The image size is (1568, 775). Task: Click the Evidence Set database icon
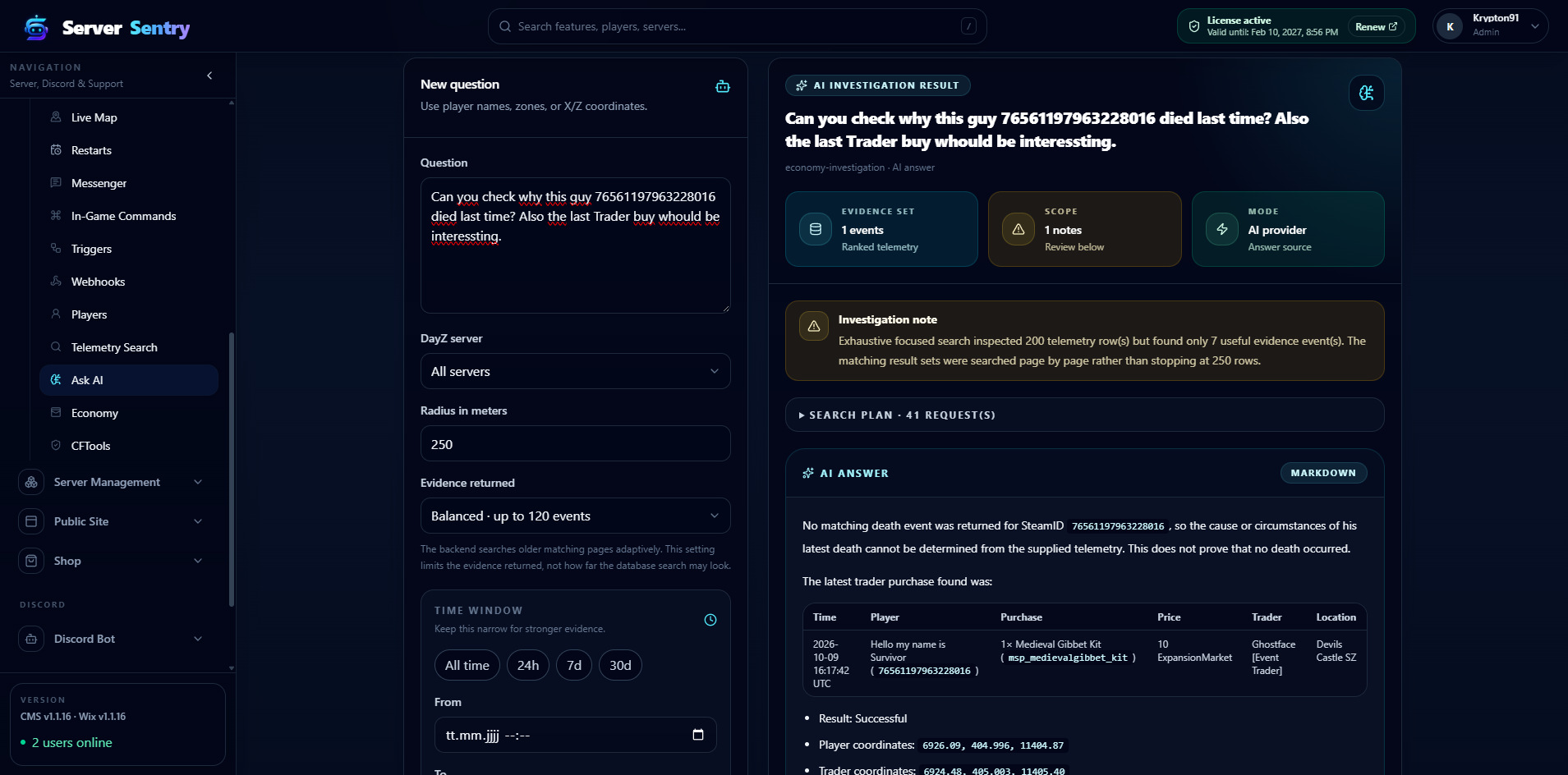click(816, 229)
